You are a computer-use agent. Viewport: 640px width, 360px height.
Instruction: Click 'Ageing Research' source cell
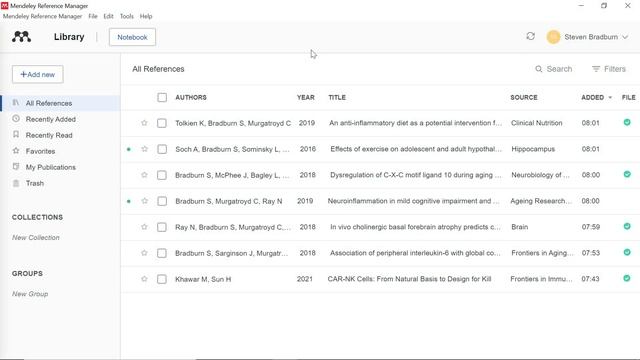[540, 201]
